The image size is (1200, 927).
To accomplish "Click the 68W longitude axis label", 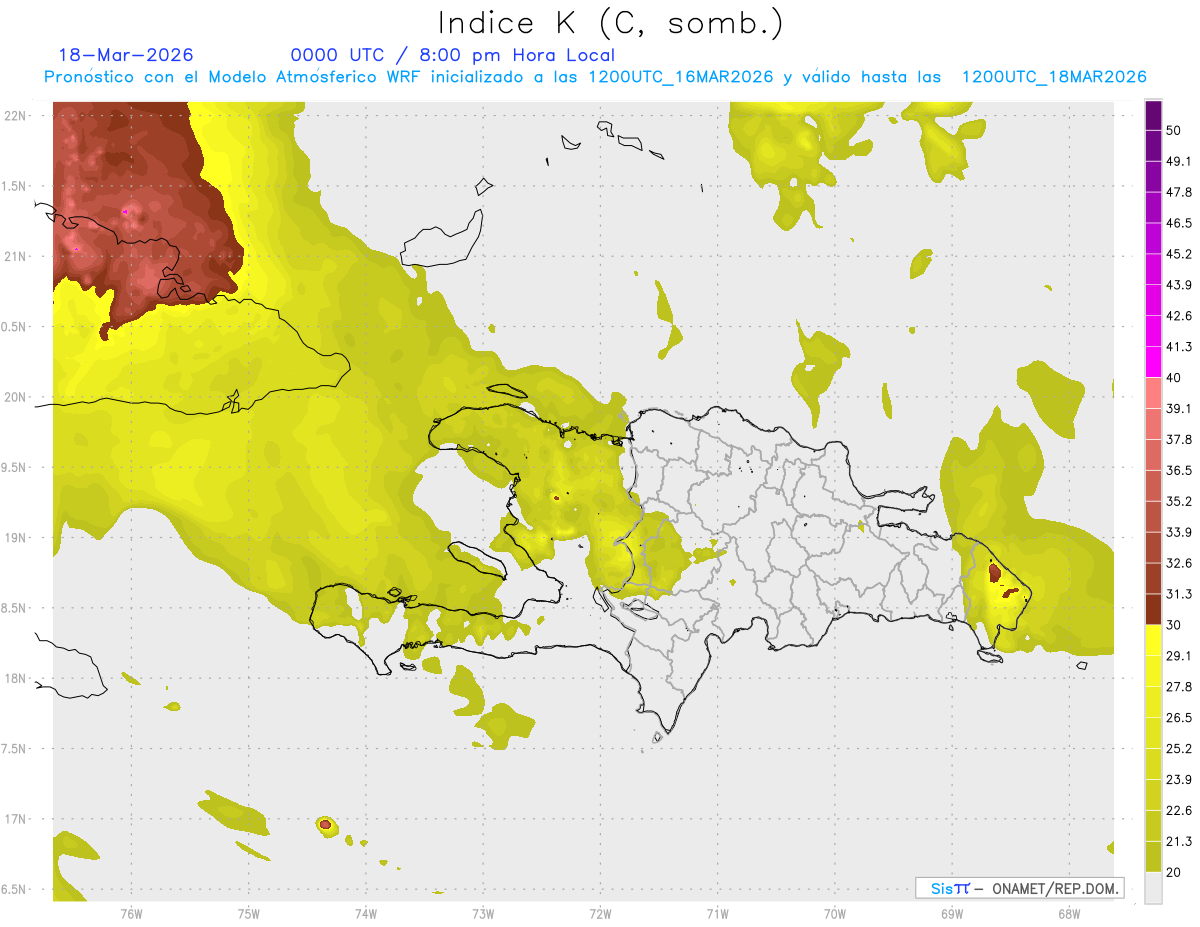I will click(1068, 914).
